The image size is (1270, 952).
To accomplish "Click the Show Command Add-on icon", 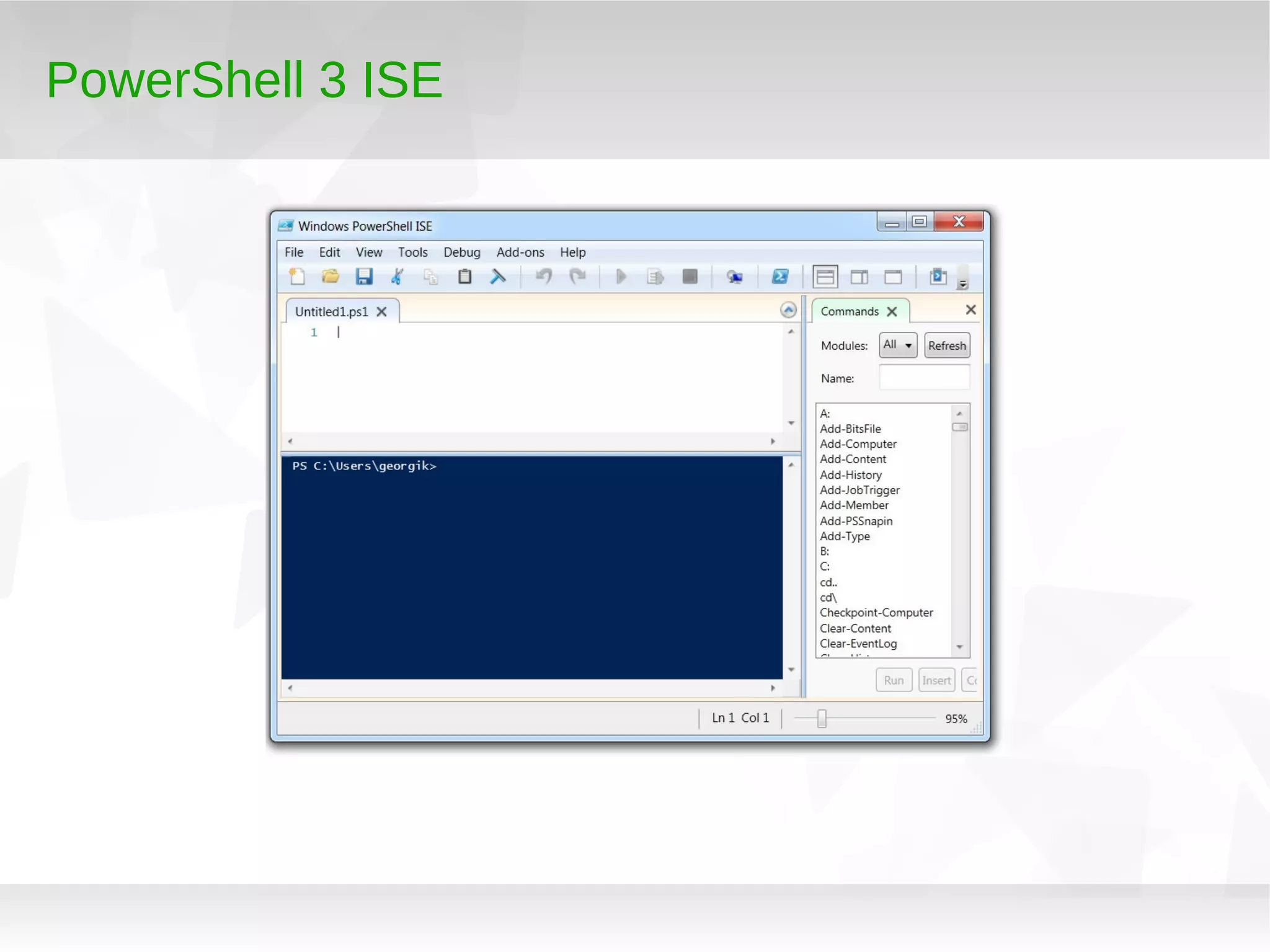I will (x=938, y=277).
